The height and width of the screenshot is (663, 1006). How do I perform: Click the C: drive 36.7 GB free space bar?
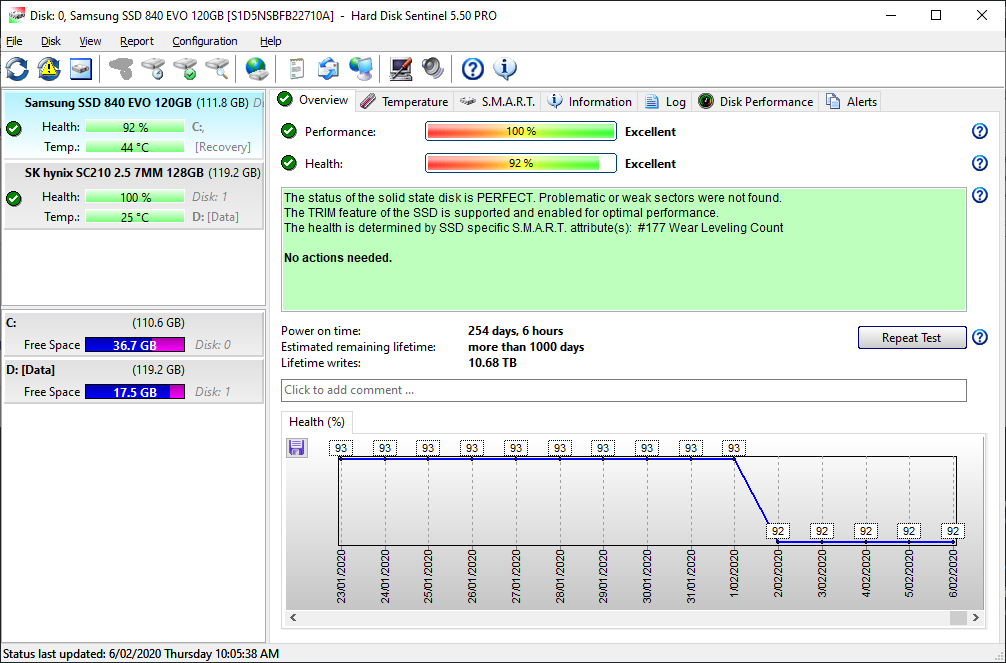[135, 345]
